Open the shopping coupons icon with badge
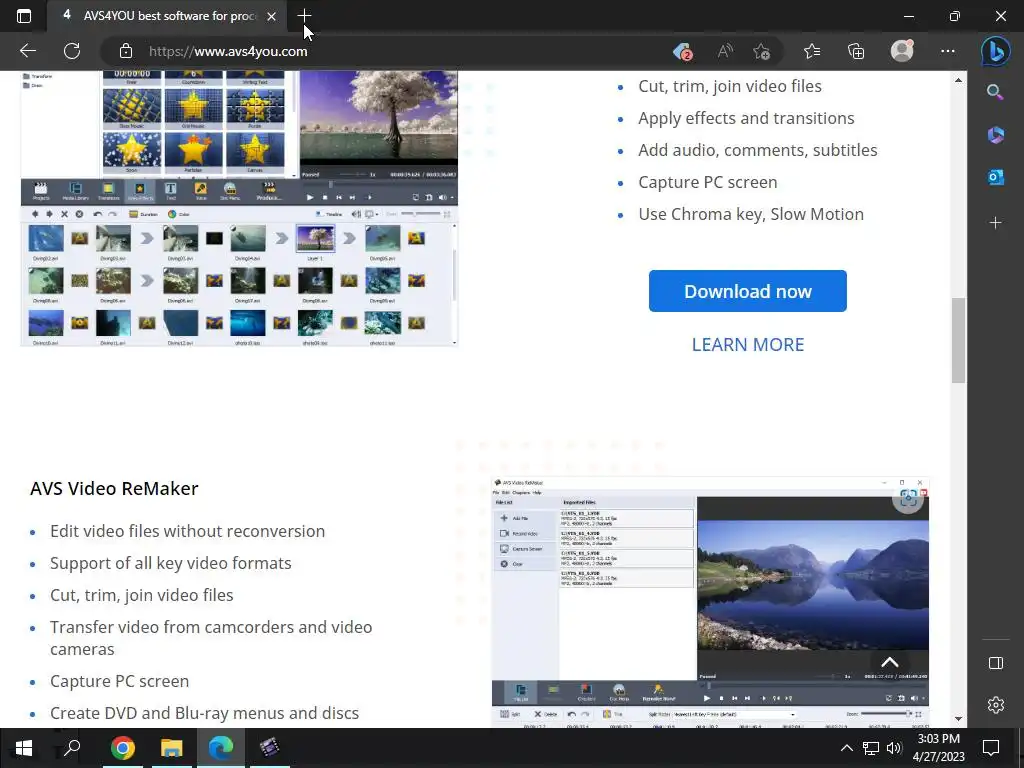The image size is (1024, 768). [682, 51]
